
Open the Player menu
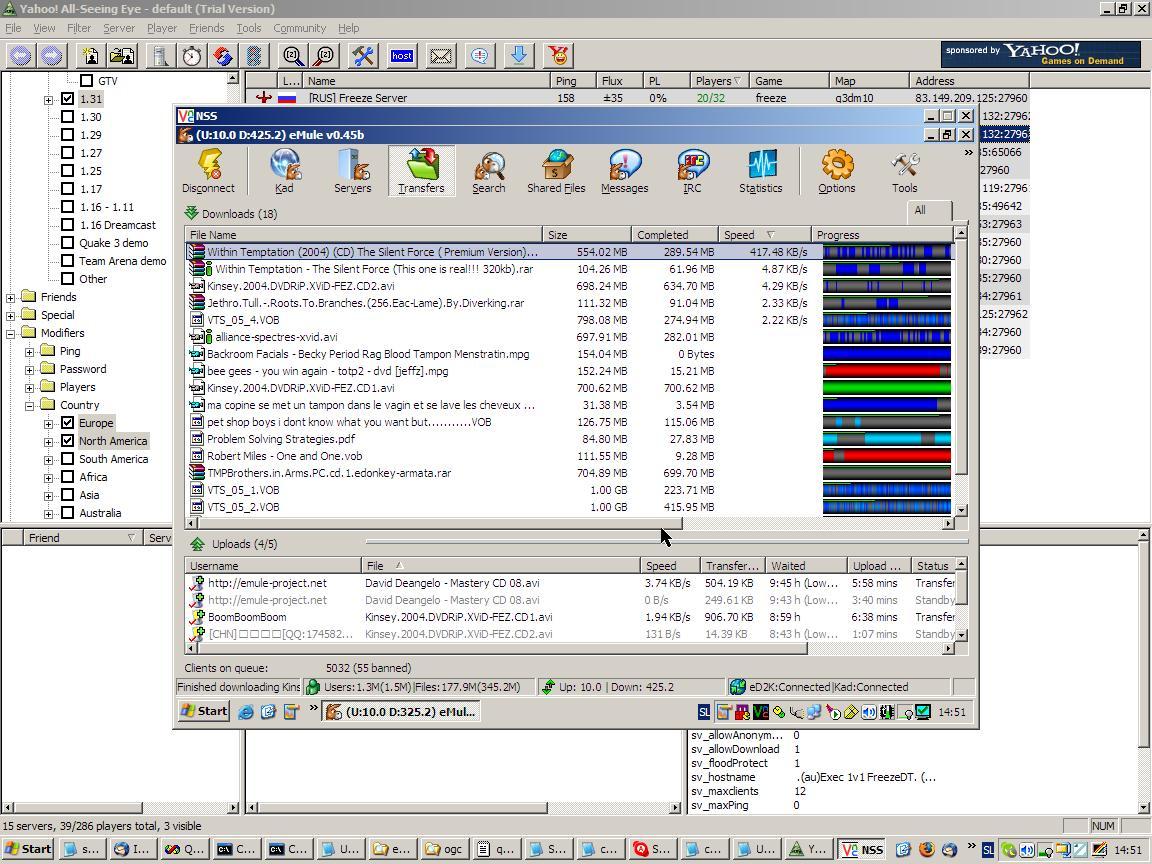click(162, 28)
